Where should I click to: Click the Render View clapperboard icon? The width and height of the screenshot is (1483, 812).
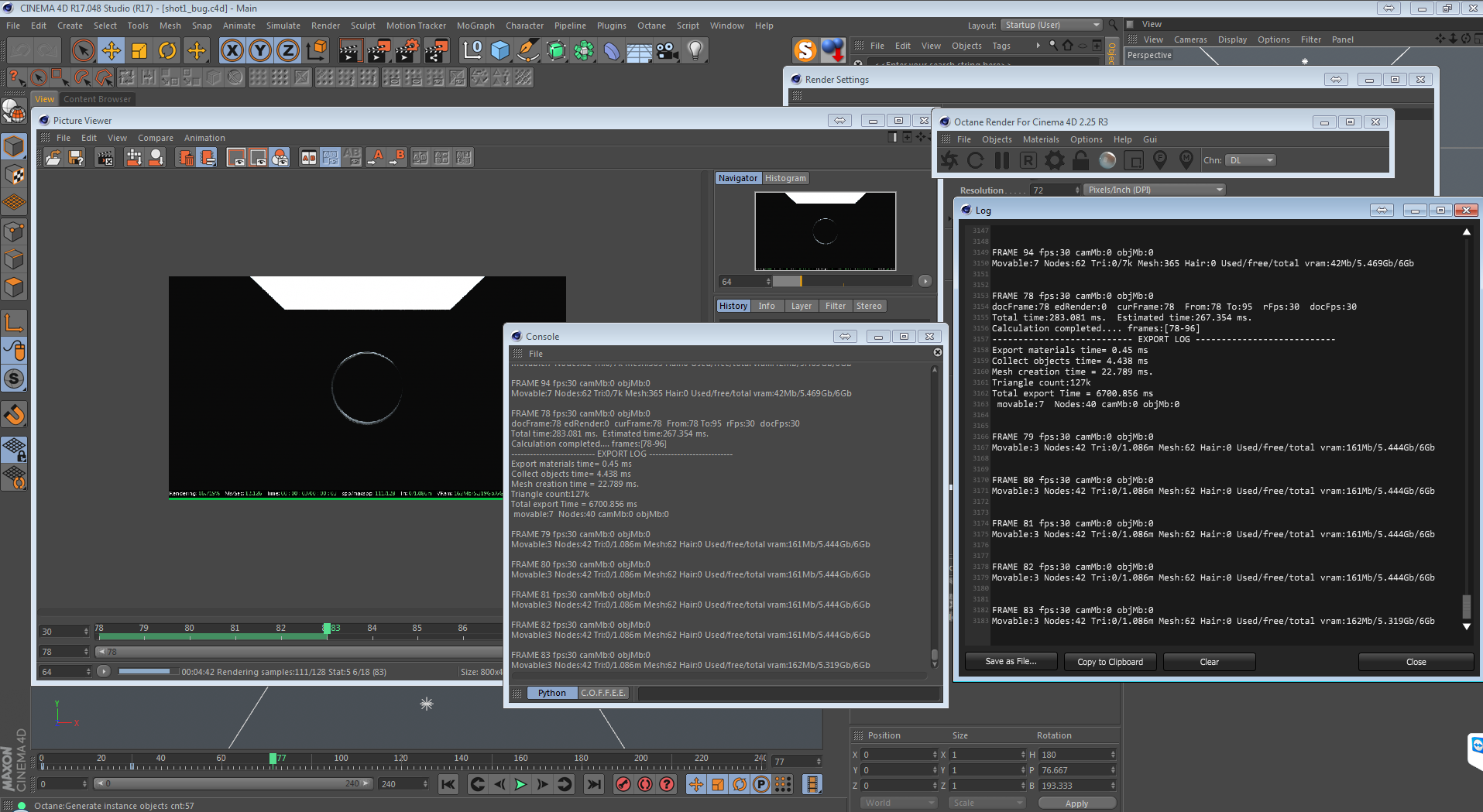(x=350, y=51)
